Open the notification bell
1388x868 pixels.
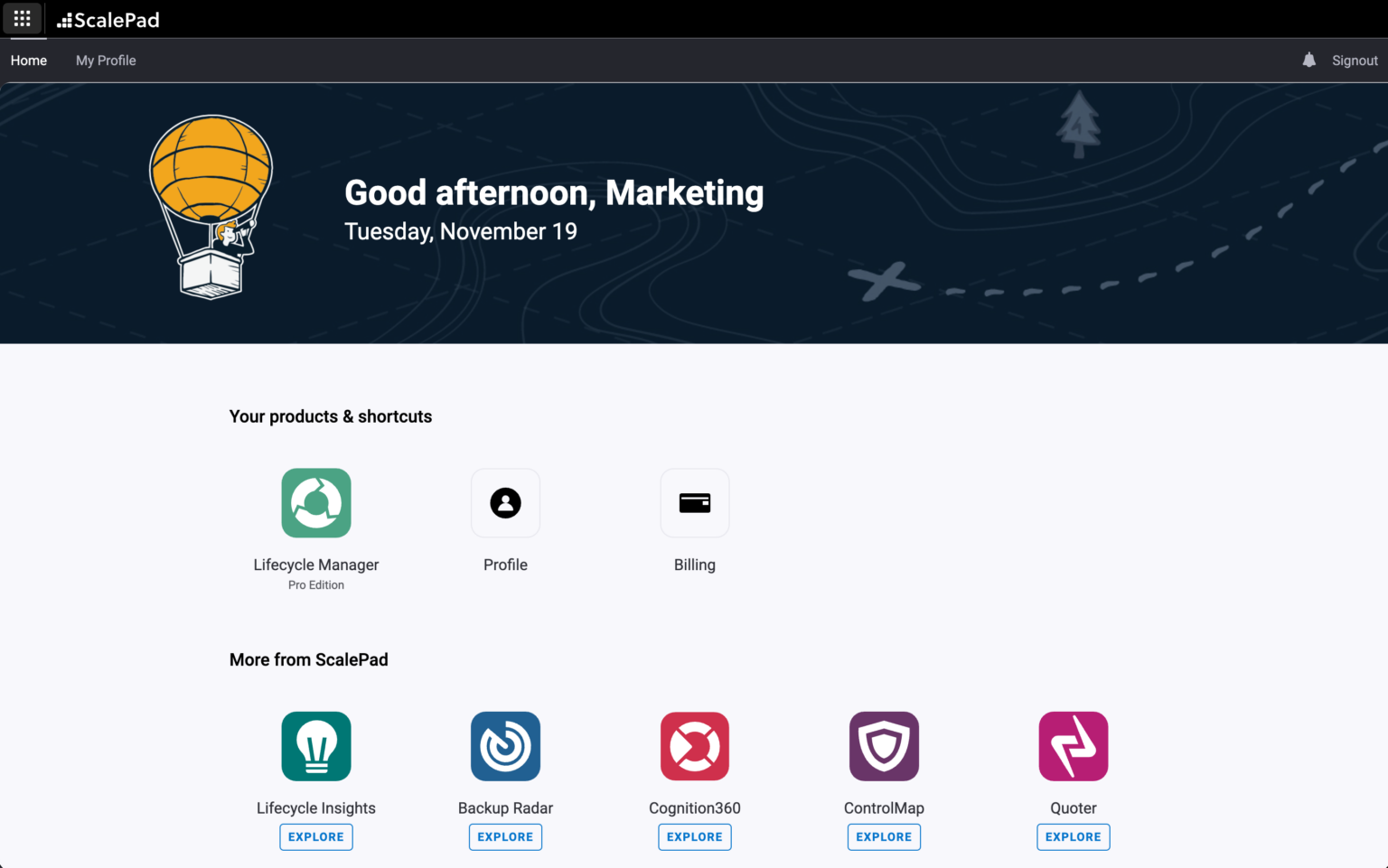1309,60
